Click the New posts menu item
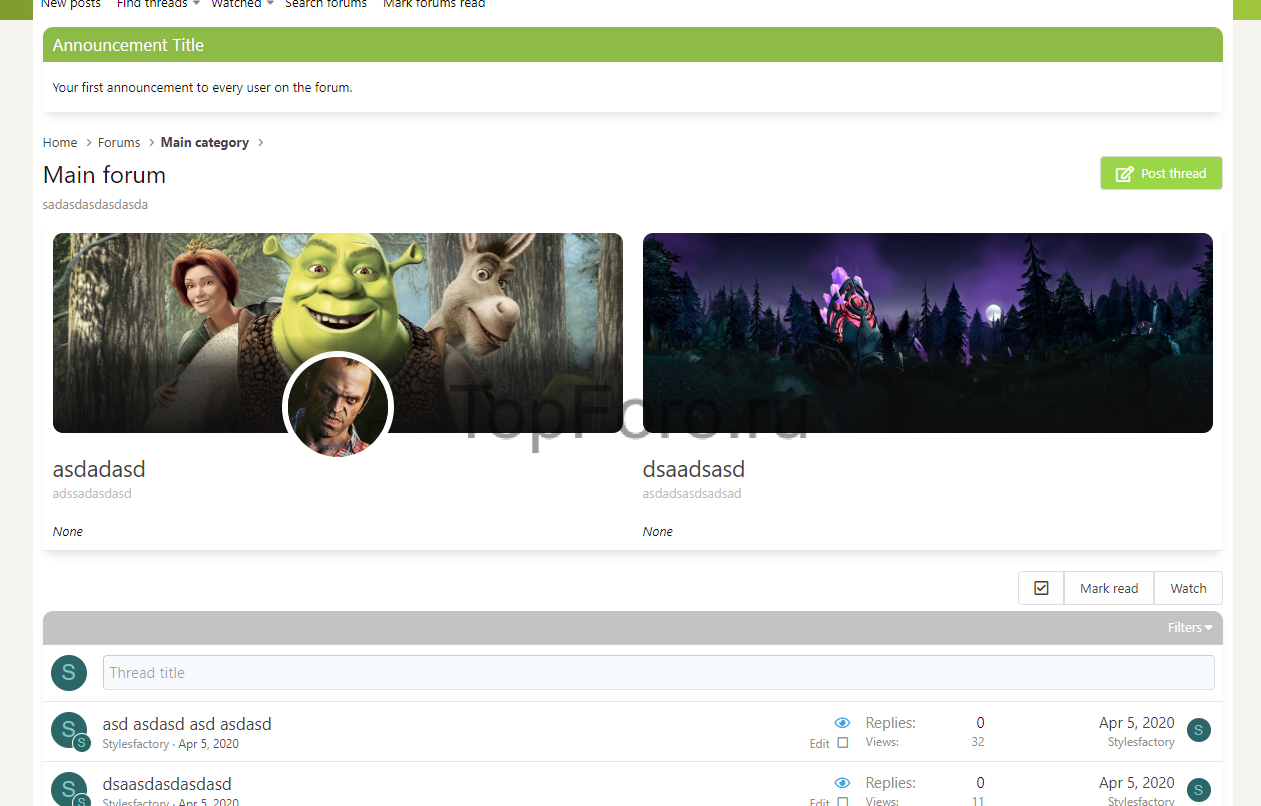 tap(70, 4)
